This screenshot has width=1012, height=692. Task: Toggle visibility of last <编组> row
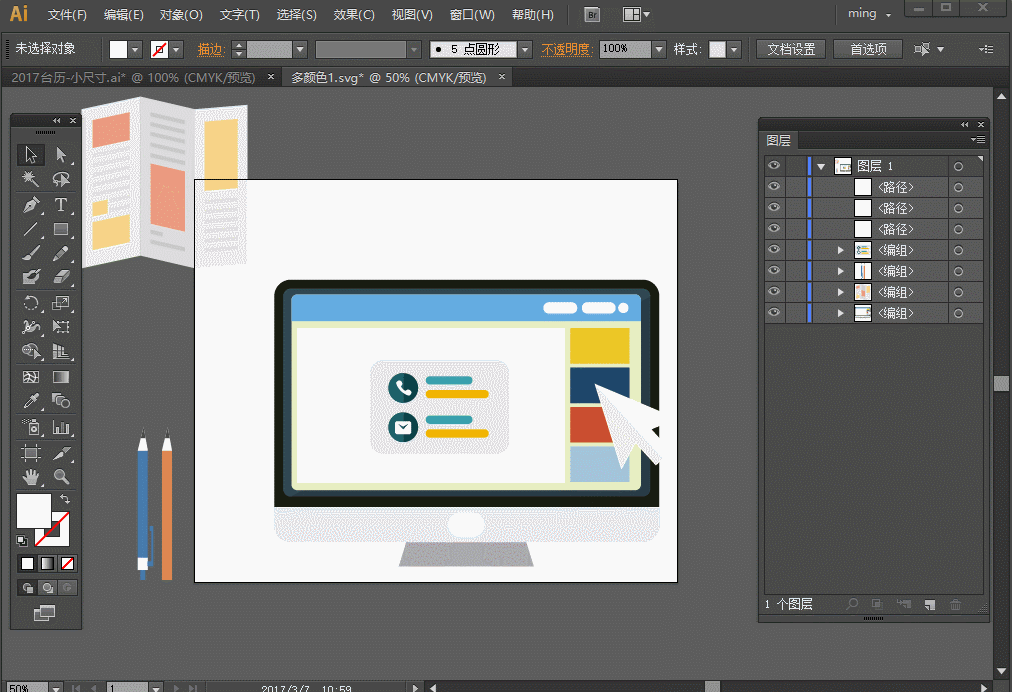pyautogui.click(x=774, y=312)
